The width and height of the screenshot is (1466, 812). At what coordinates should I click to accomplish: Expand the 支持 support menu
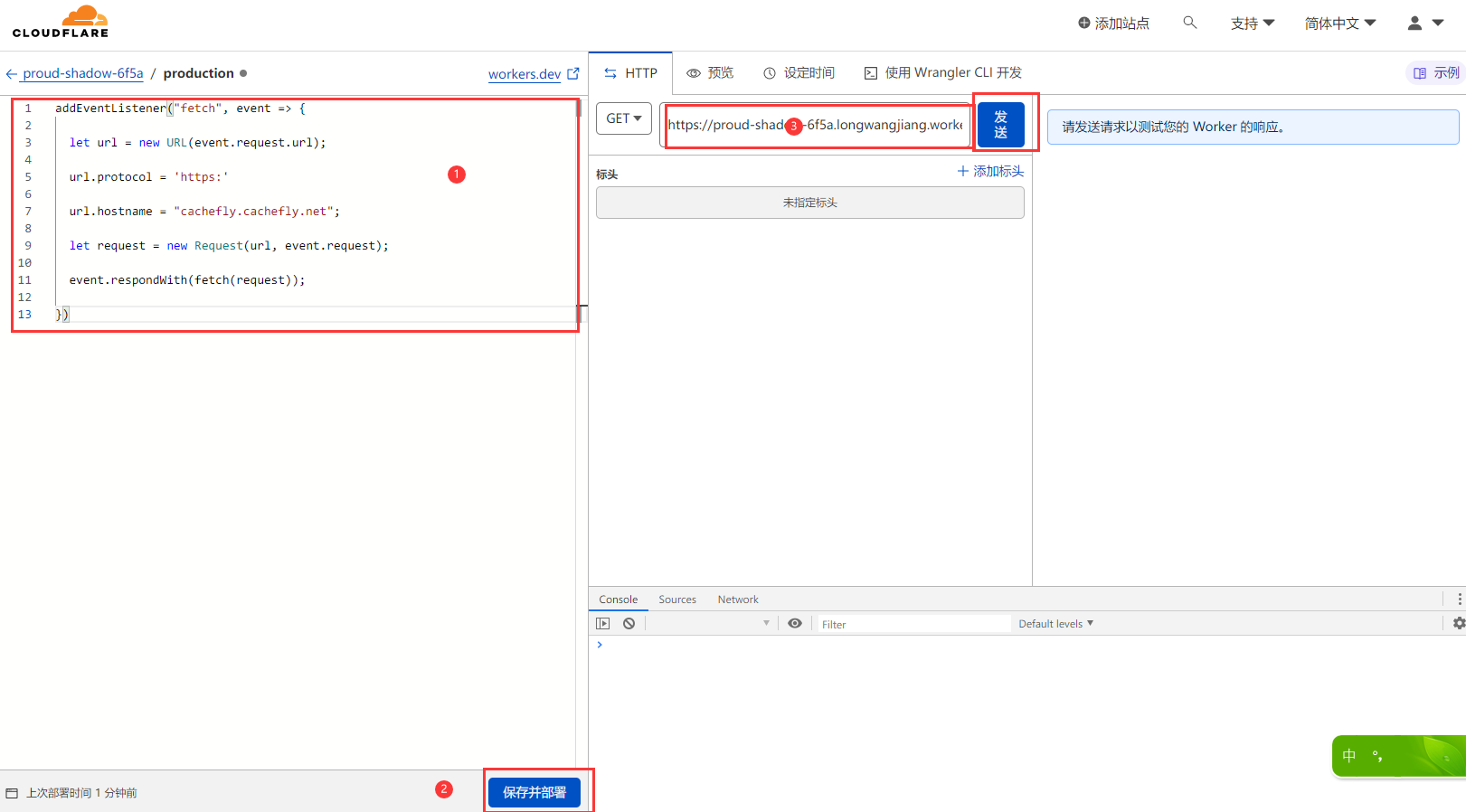pos(1252,24)
